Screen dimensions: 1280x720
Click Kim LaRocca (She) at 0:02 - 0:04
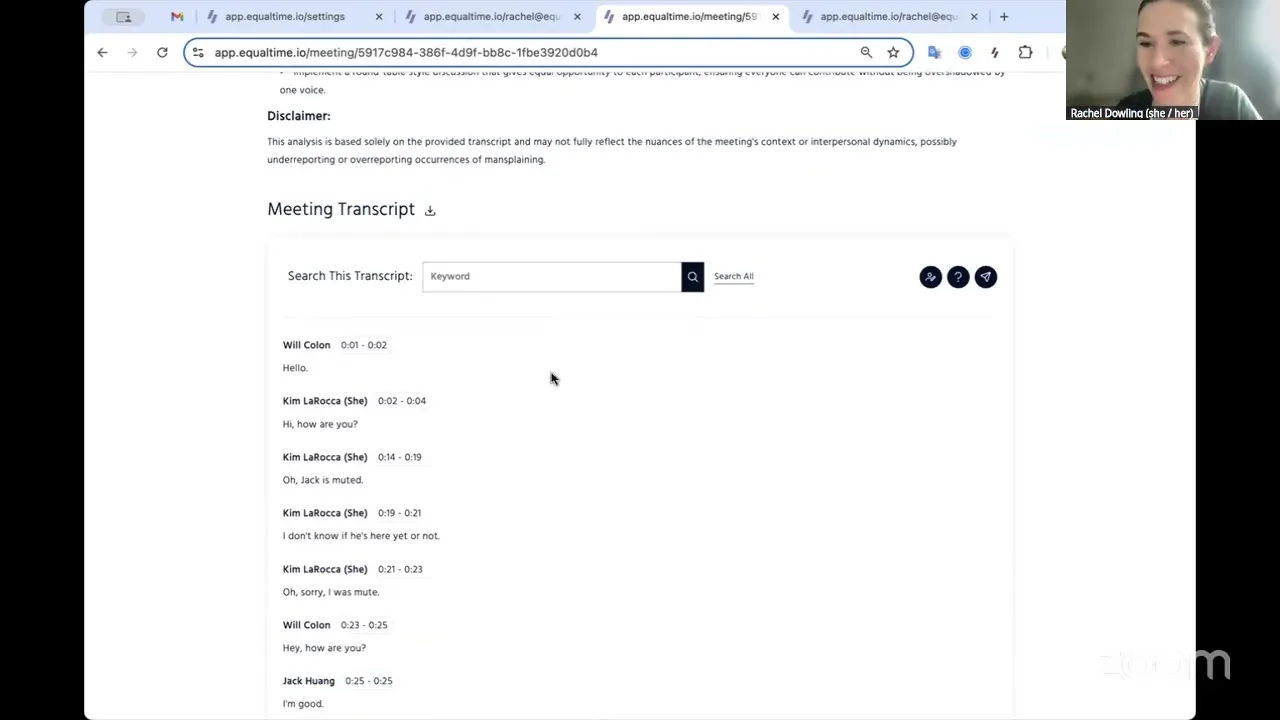coord(325,401)
